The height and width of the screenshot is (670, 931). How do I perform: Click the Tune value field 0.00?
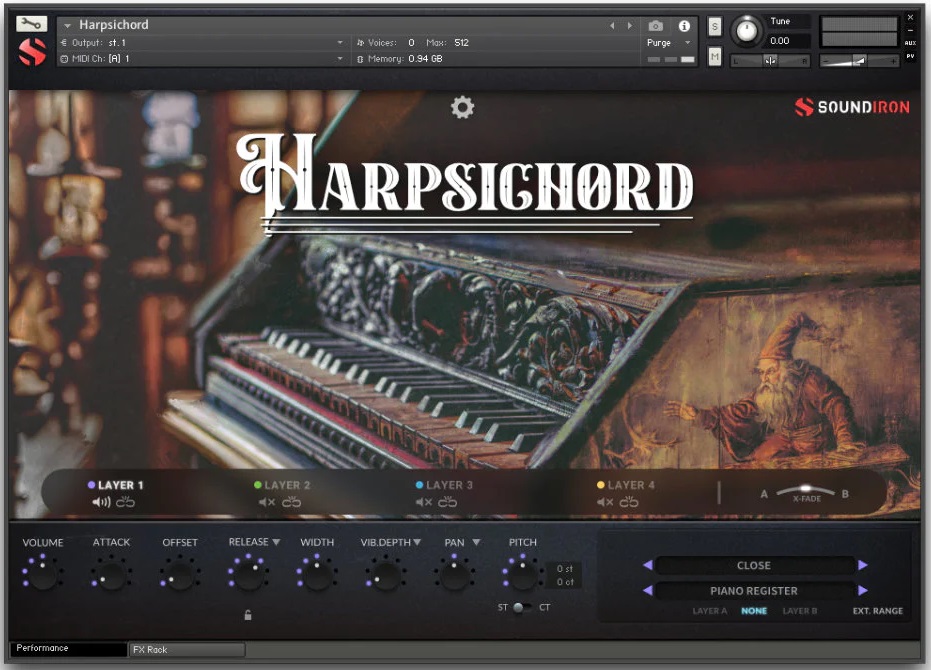(787, 40)
